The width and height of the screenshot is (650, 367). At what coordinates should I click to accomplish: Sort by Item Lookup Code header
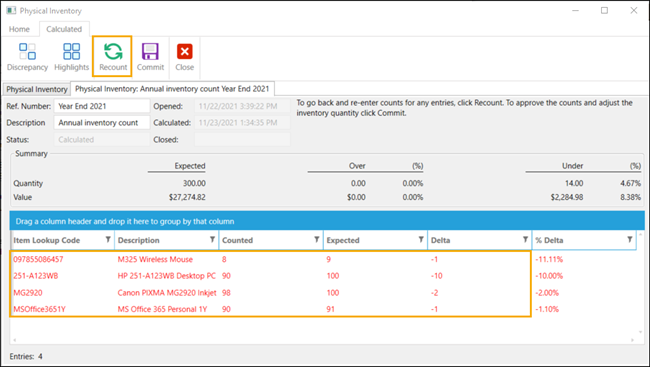click(46, 240)
